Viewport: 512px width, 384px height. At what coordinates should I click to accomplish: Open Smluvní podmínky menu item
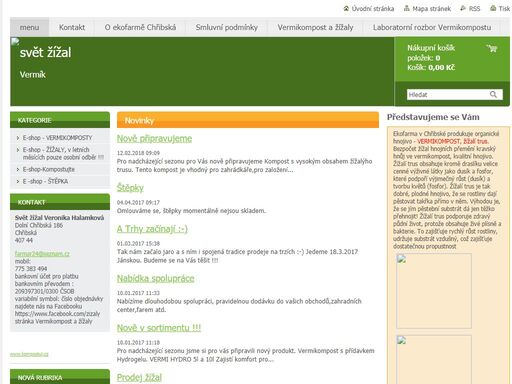(x=227, y=27)
